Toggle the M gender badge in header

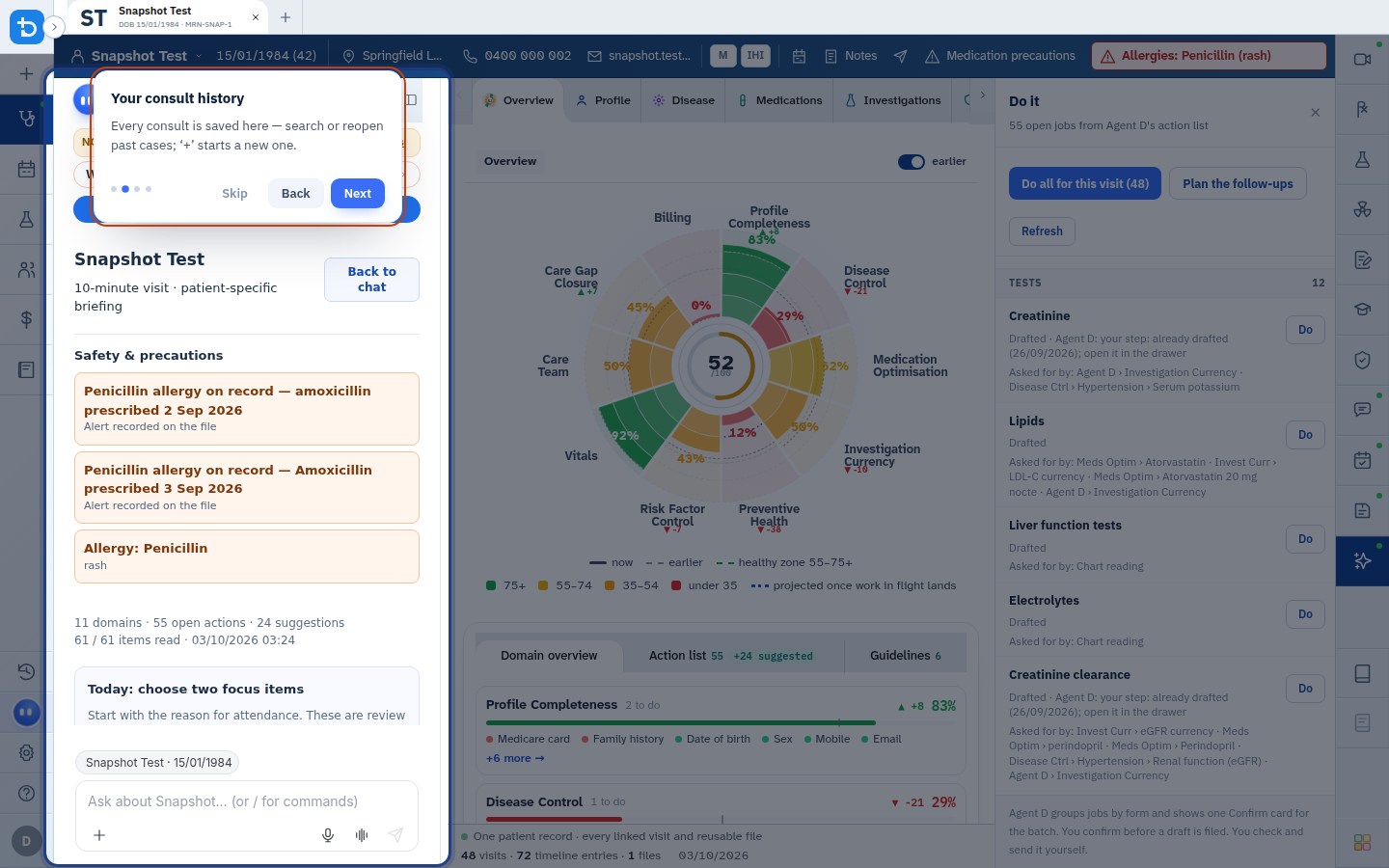click(722, 56)
